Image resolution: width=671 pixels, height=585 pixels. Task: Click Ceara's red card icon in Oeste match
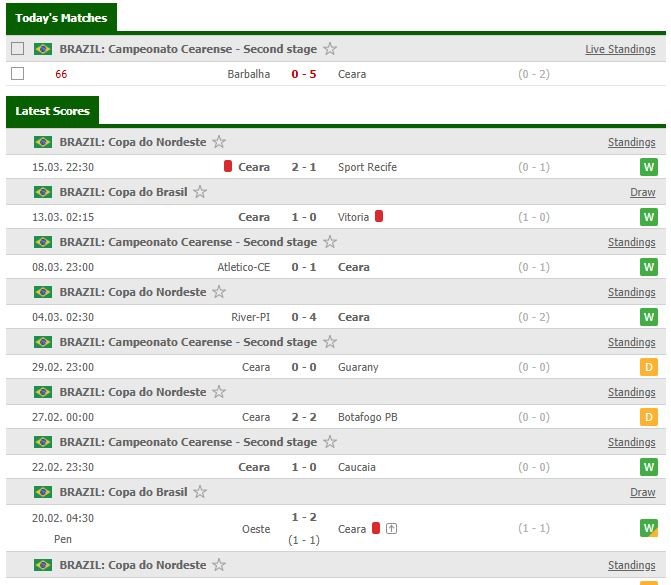click(376, 528)
